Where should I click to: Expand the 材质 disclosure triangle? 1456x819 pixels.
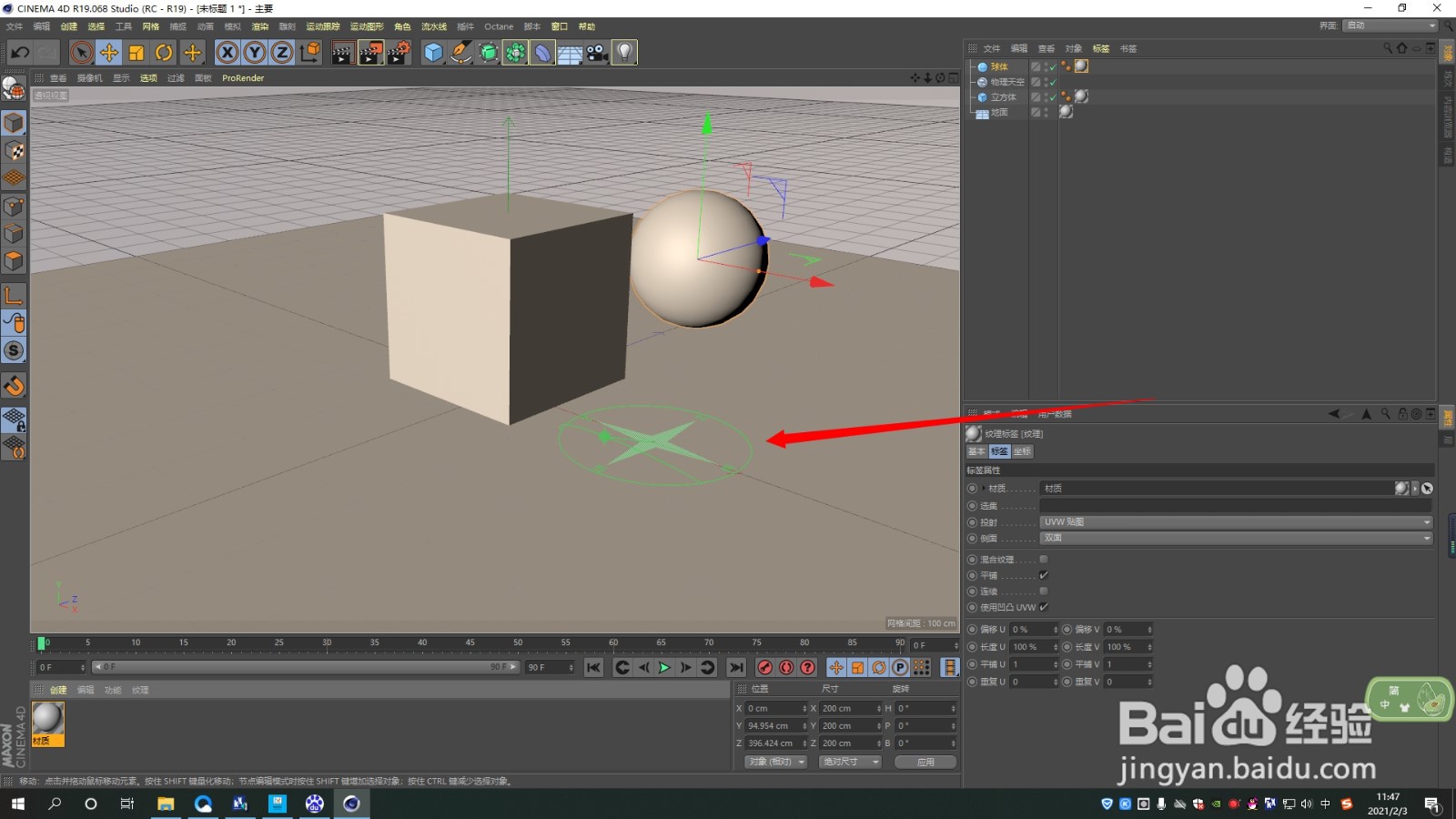984,489
